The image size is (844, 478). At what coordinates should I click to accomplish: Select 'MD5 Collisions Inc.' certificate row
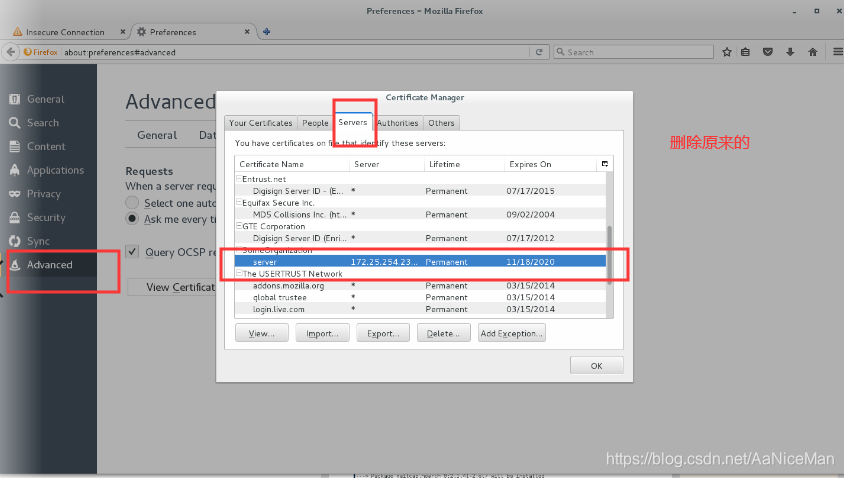point(420,214)
